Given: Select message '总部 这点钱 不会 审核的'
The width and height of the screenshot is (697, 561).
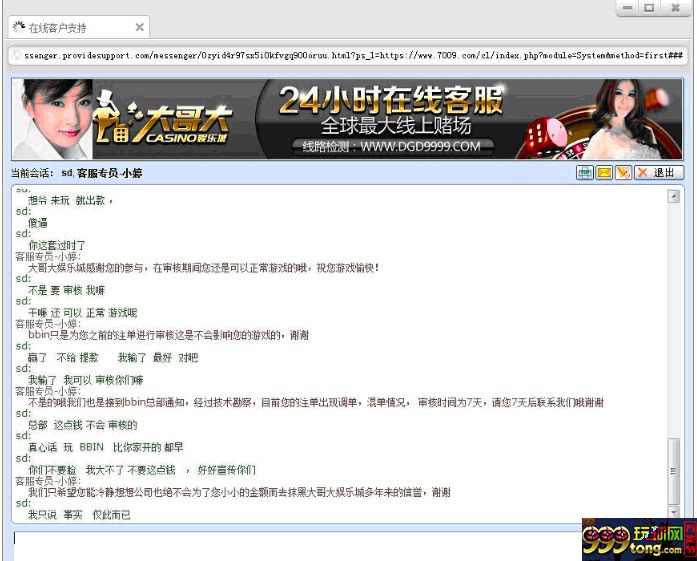Looking at the screenshot, I should click(x=83, y=425).
